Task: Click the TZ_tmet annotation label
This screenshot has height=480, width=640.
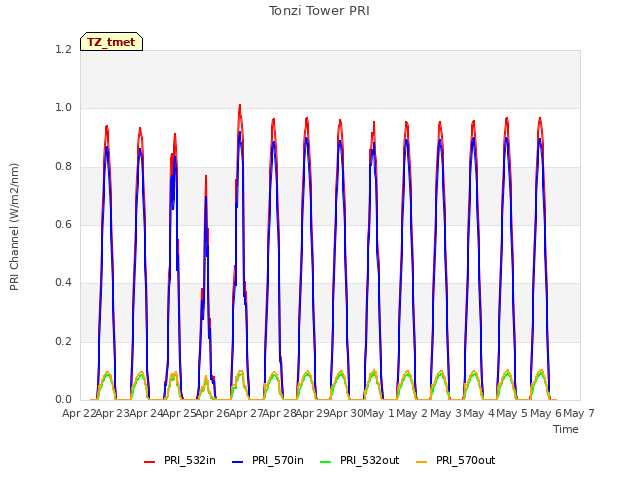Action: 111,42
